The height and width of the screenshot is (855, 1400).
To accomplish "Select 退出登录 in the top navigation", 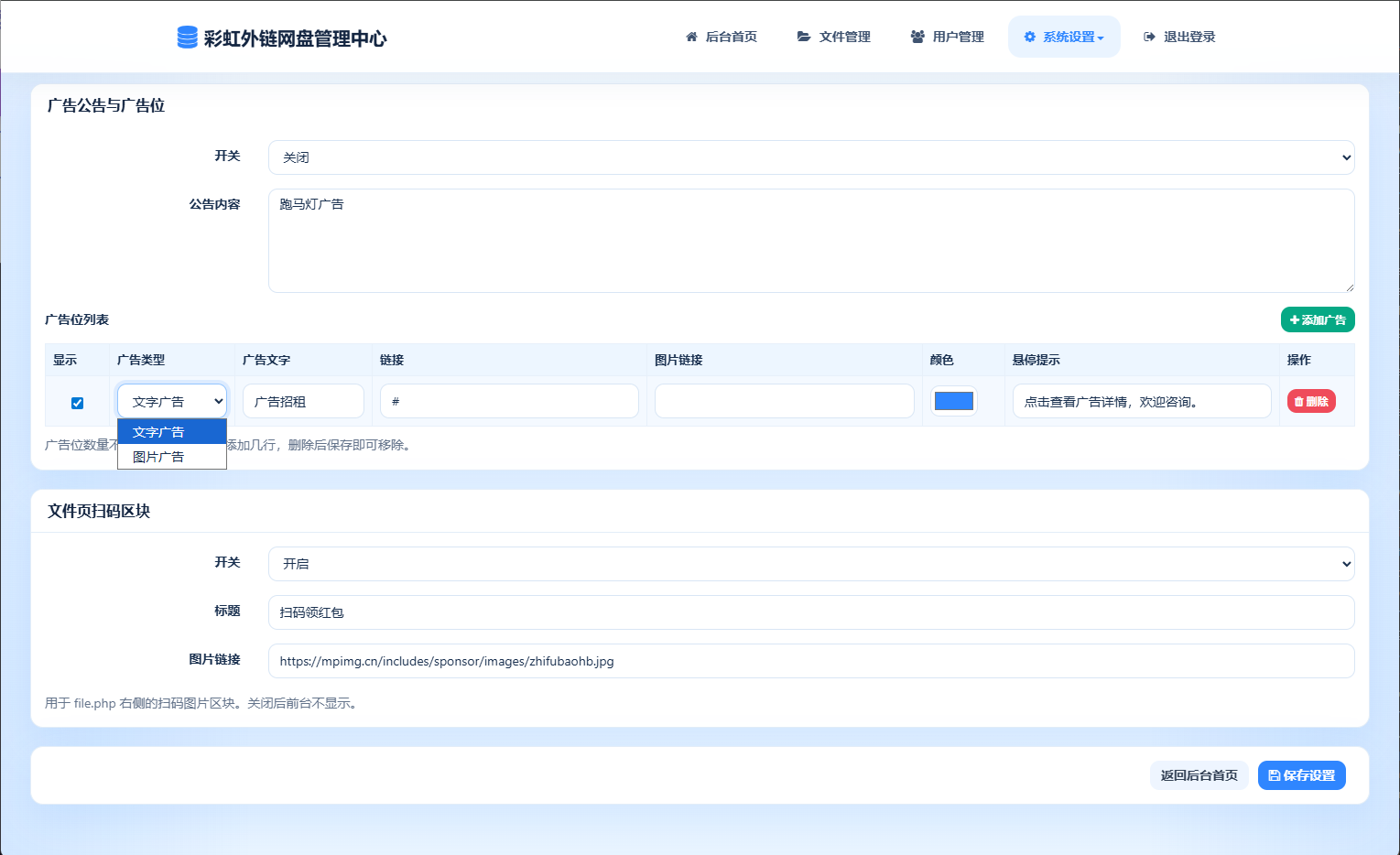I will (1179, 37).
